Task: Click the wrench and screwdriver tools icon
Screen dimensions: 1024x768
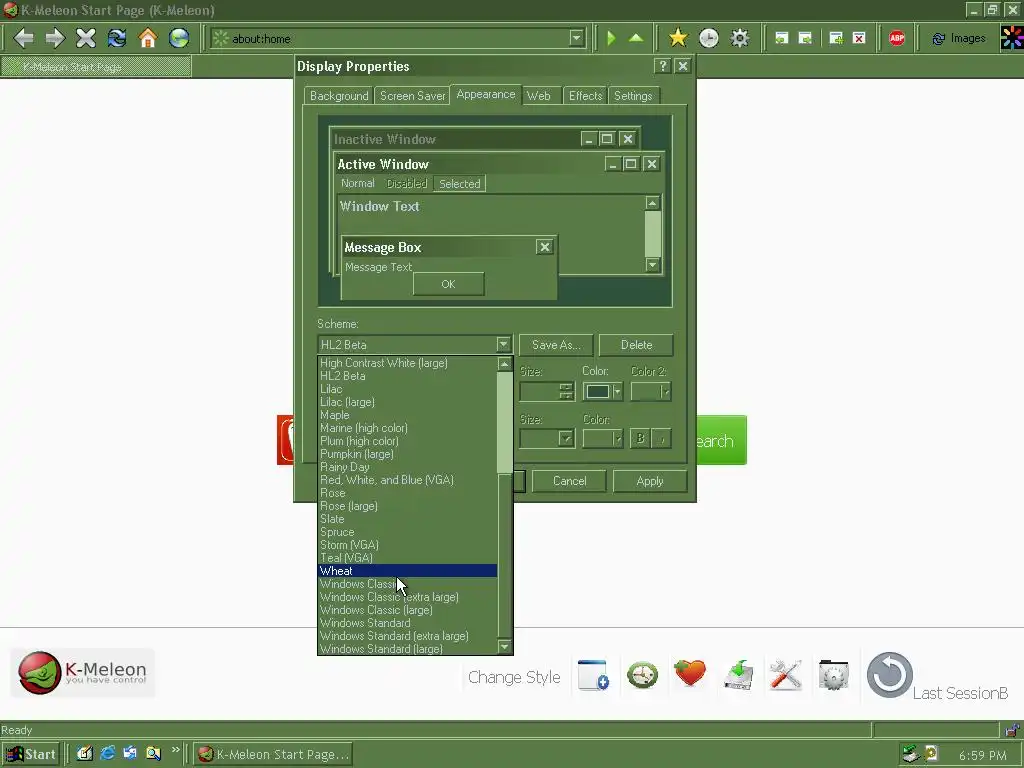Action: 786,675
